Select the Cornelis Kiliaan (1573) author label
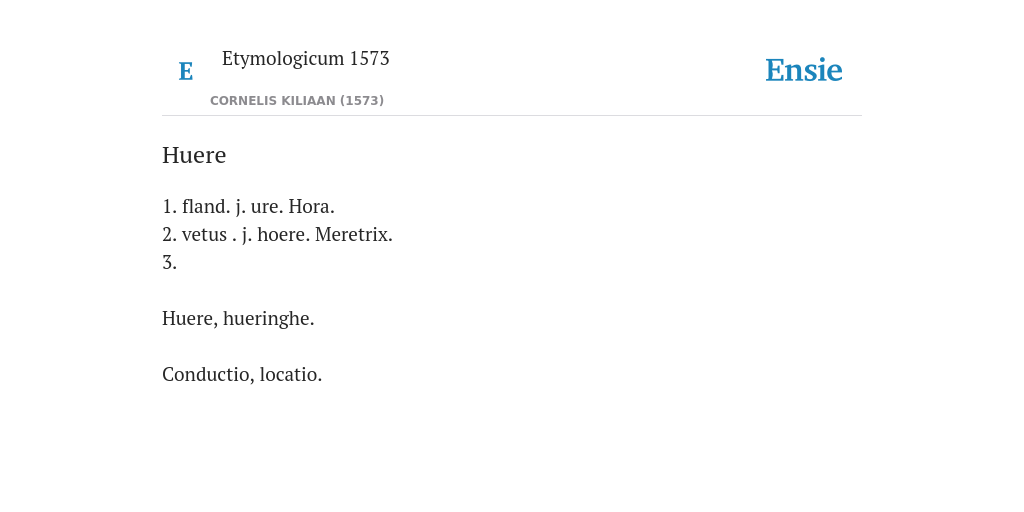1024x512 pixels. [x=296, y=101]
